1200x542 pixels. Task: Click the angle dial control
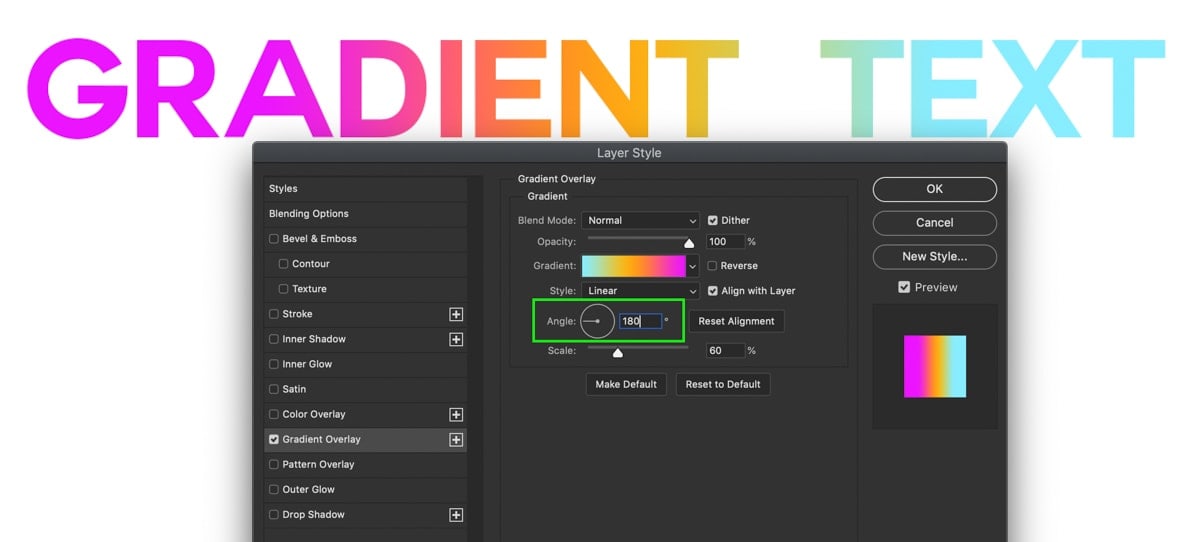[597, 321]
